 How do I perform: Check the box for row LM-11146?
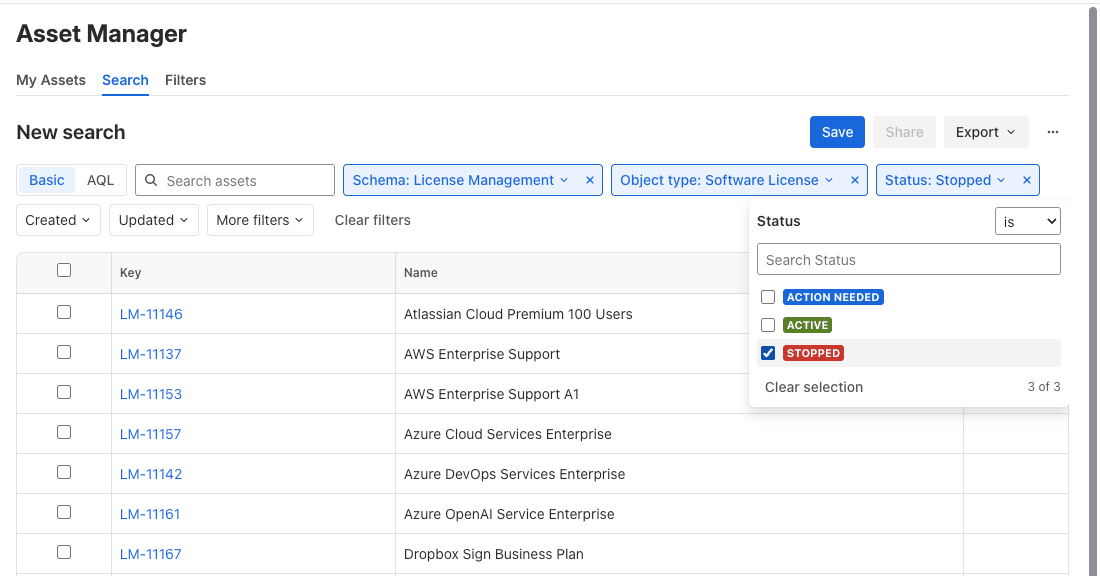(x=64, y=312)
